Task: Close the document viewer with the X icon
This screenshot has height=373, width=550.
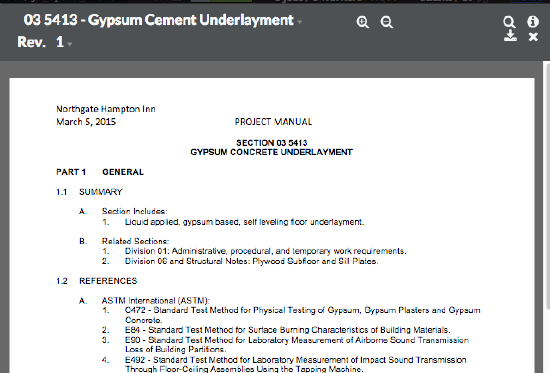Action: click(533, 36)
